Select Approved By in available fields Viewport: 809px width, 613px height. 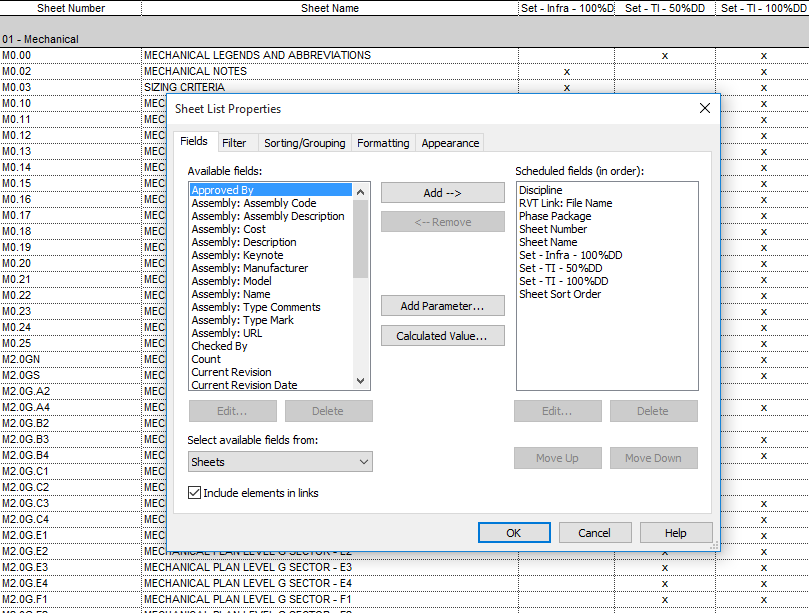(223, 190)
